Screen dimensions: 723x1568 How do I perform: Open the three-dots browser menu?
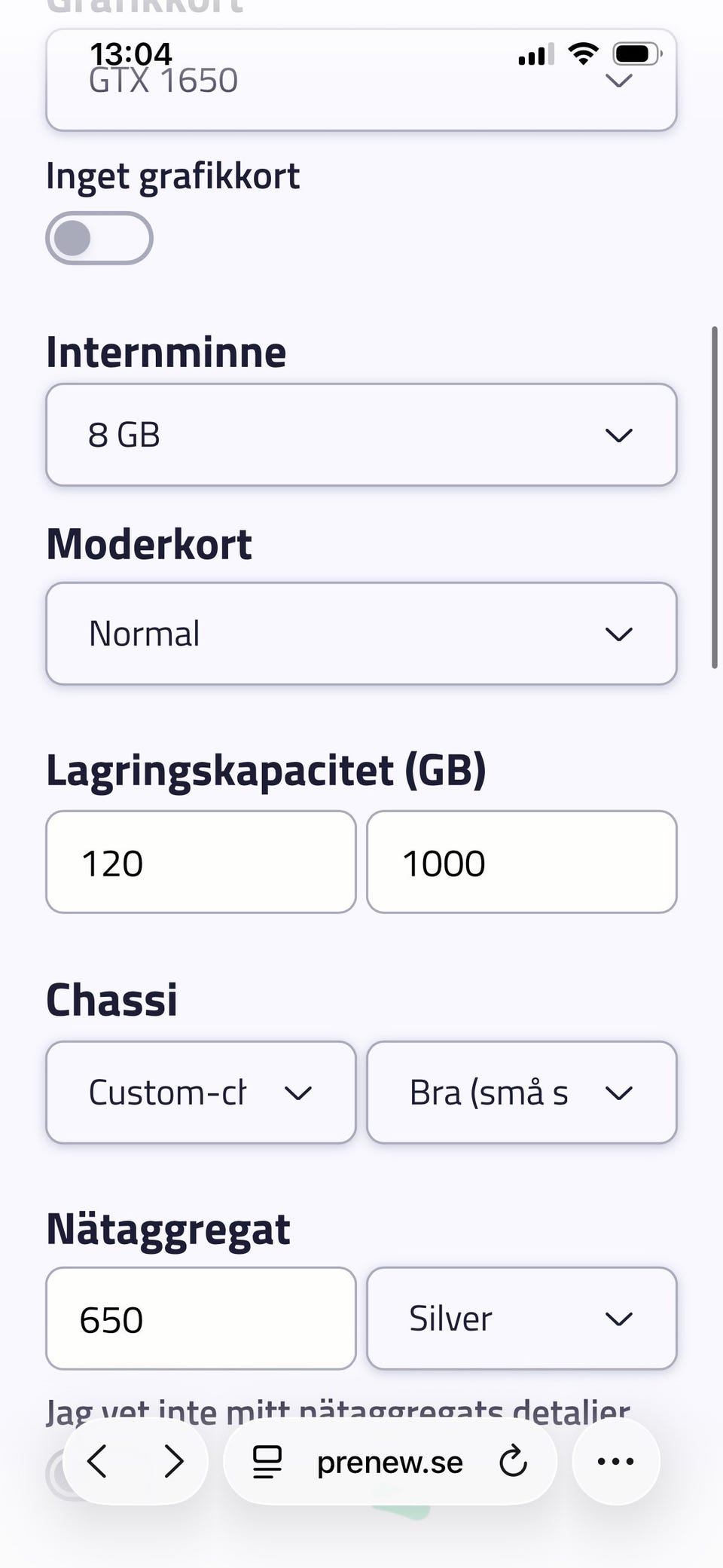tap(615, 1461)
